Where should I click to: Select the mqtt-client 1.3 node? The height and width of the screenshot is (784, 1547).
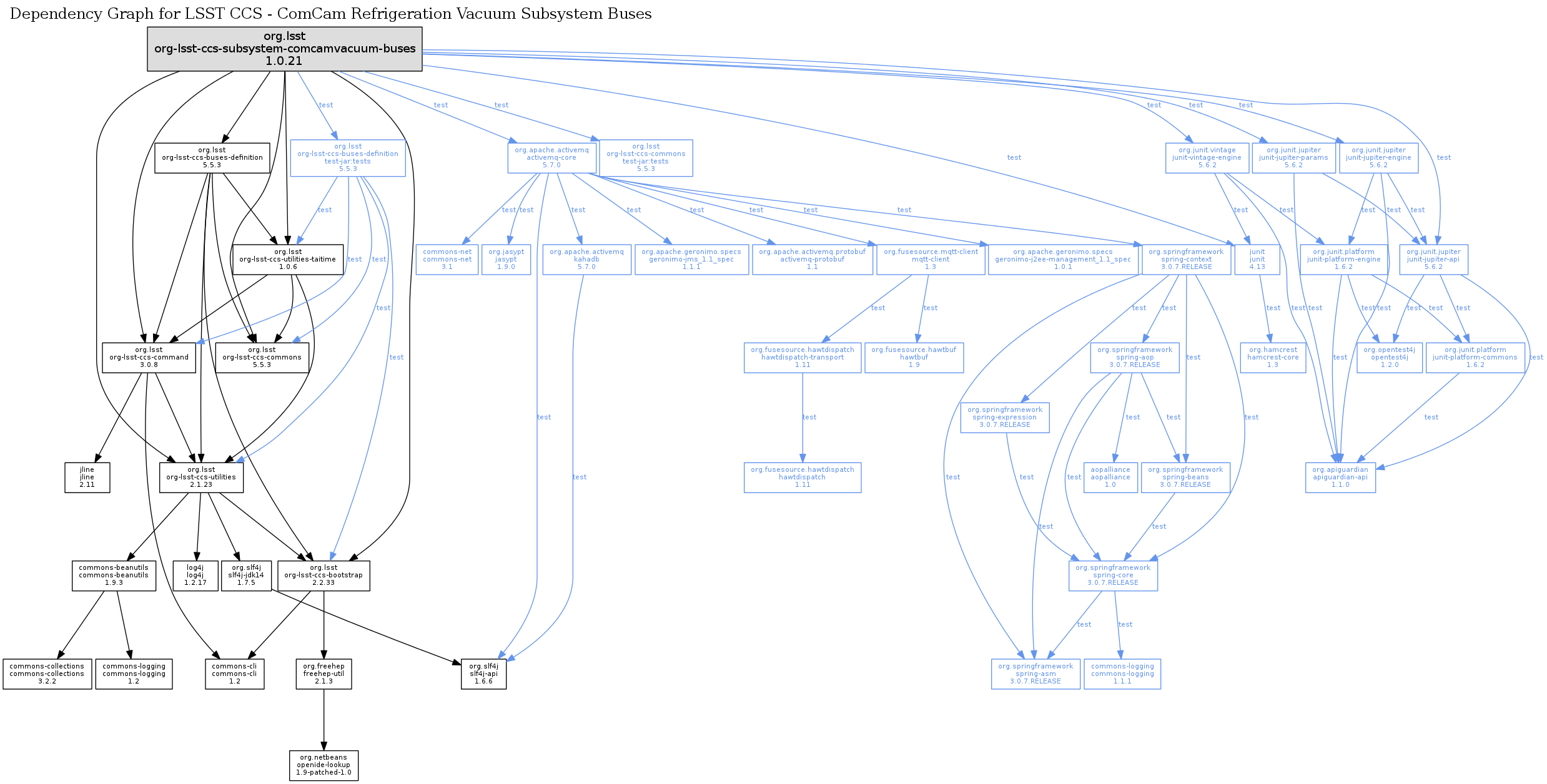931,260
